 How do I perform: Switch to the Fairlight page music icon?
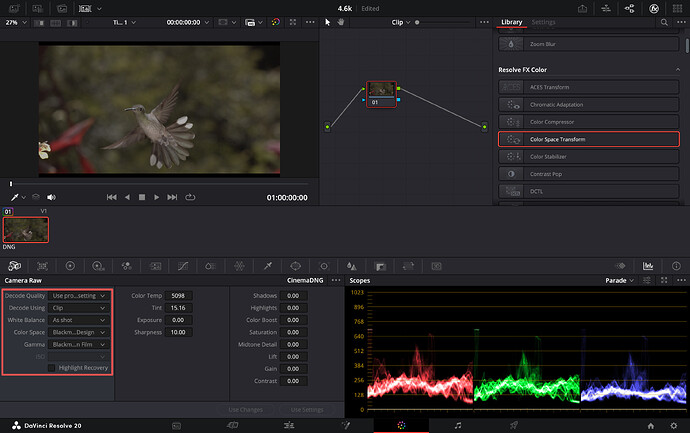pos(458,426)
